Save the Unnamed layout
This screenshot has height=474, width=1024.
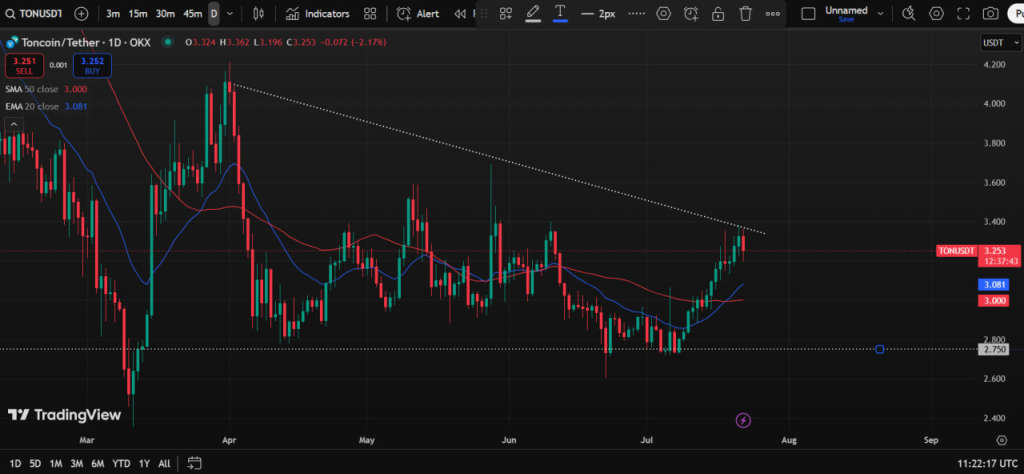click(x=846, y=20)
